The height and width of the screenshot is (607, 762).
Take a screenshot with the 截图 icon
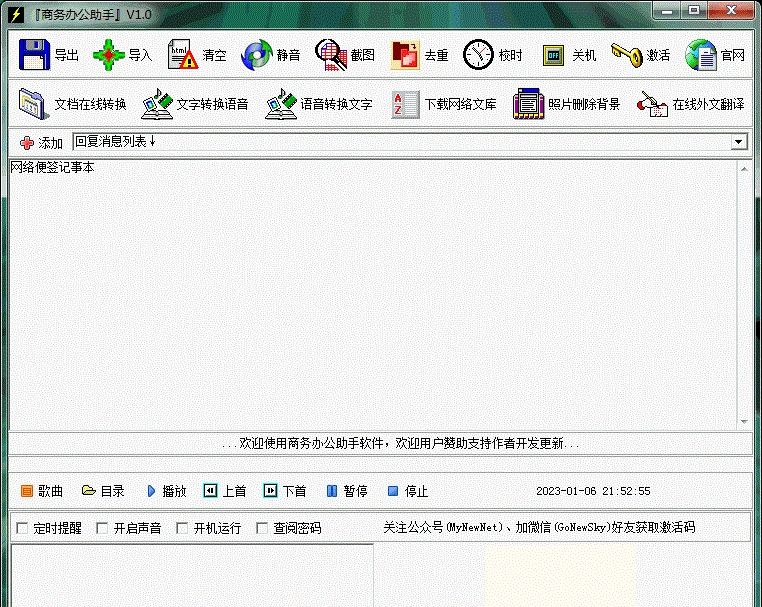click(330, 55)
